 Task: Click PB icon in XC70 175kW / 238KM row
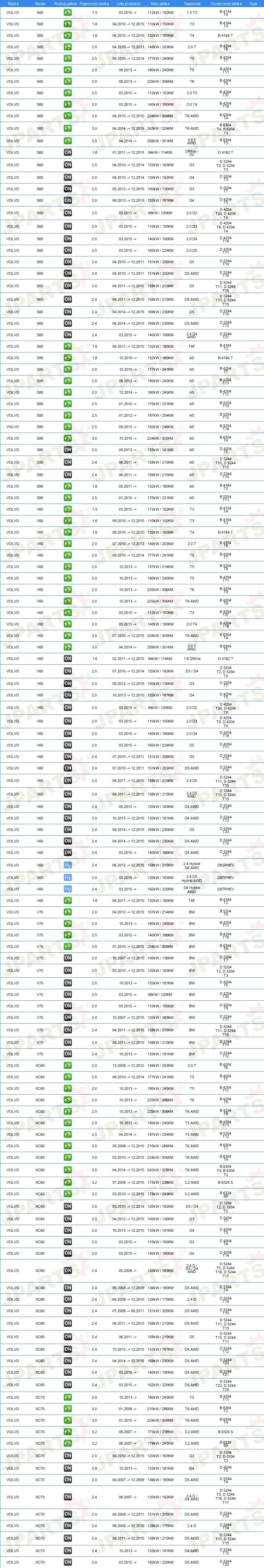tap(68, 1432)
